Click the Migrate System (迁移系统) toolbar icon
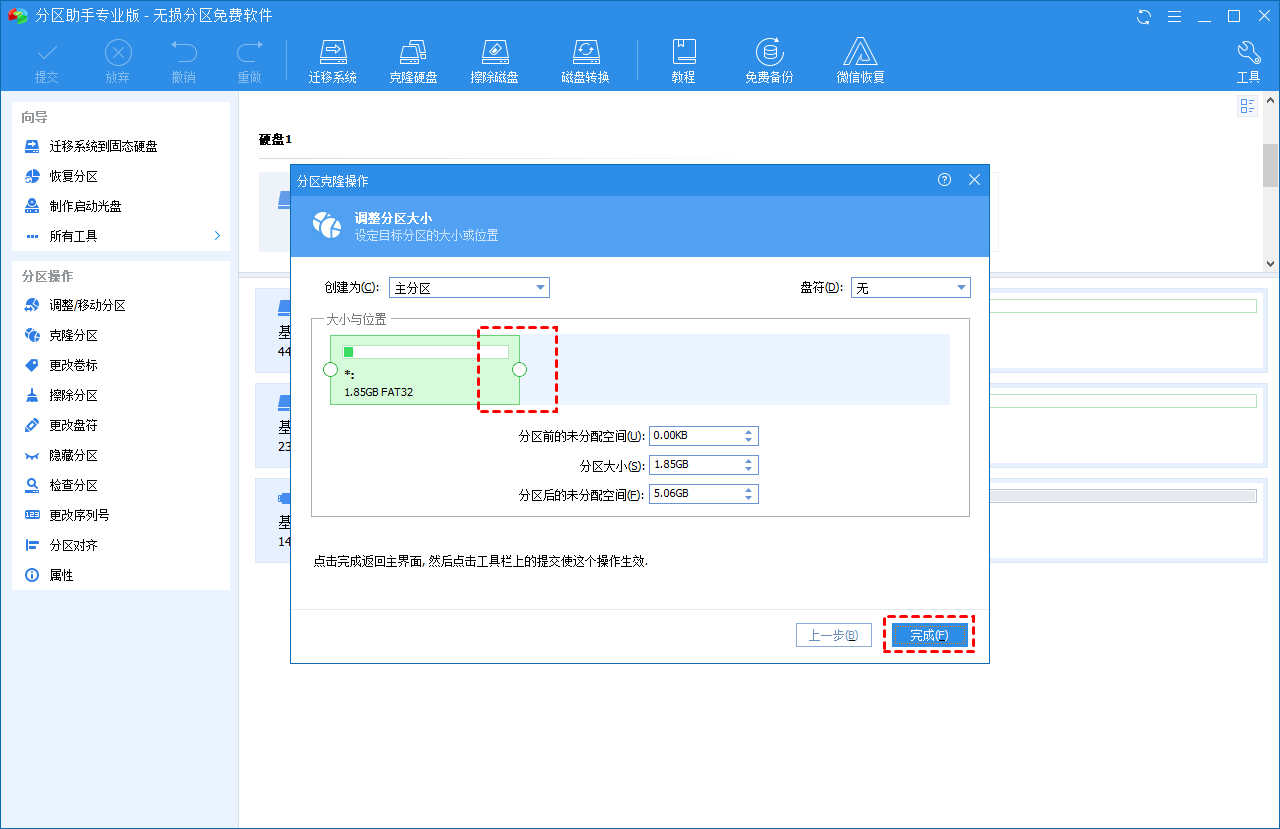The image size is (1280, 829). coord(332,61)
